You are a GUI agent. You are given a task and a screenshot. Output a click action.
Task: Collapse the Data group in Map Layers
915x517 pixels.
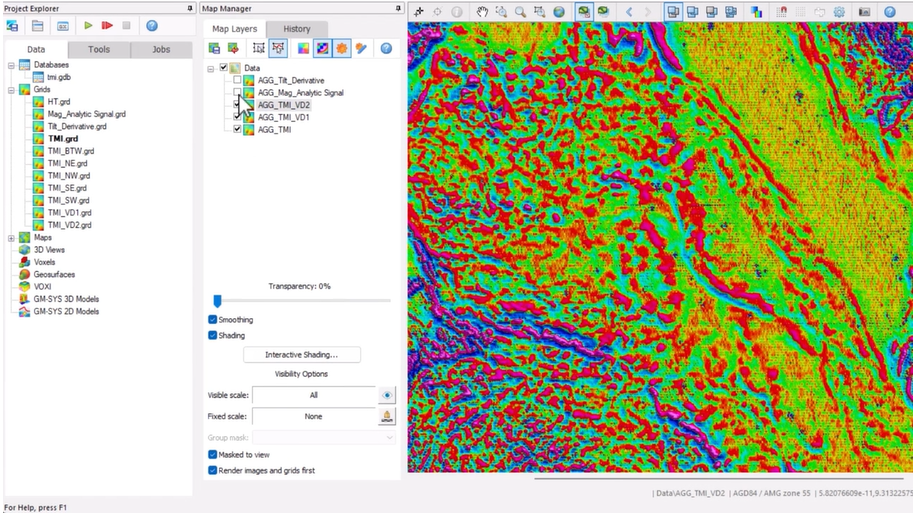coord(211,69)
